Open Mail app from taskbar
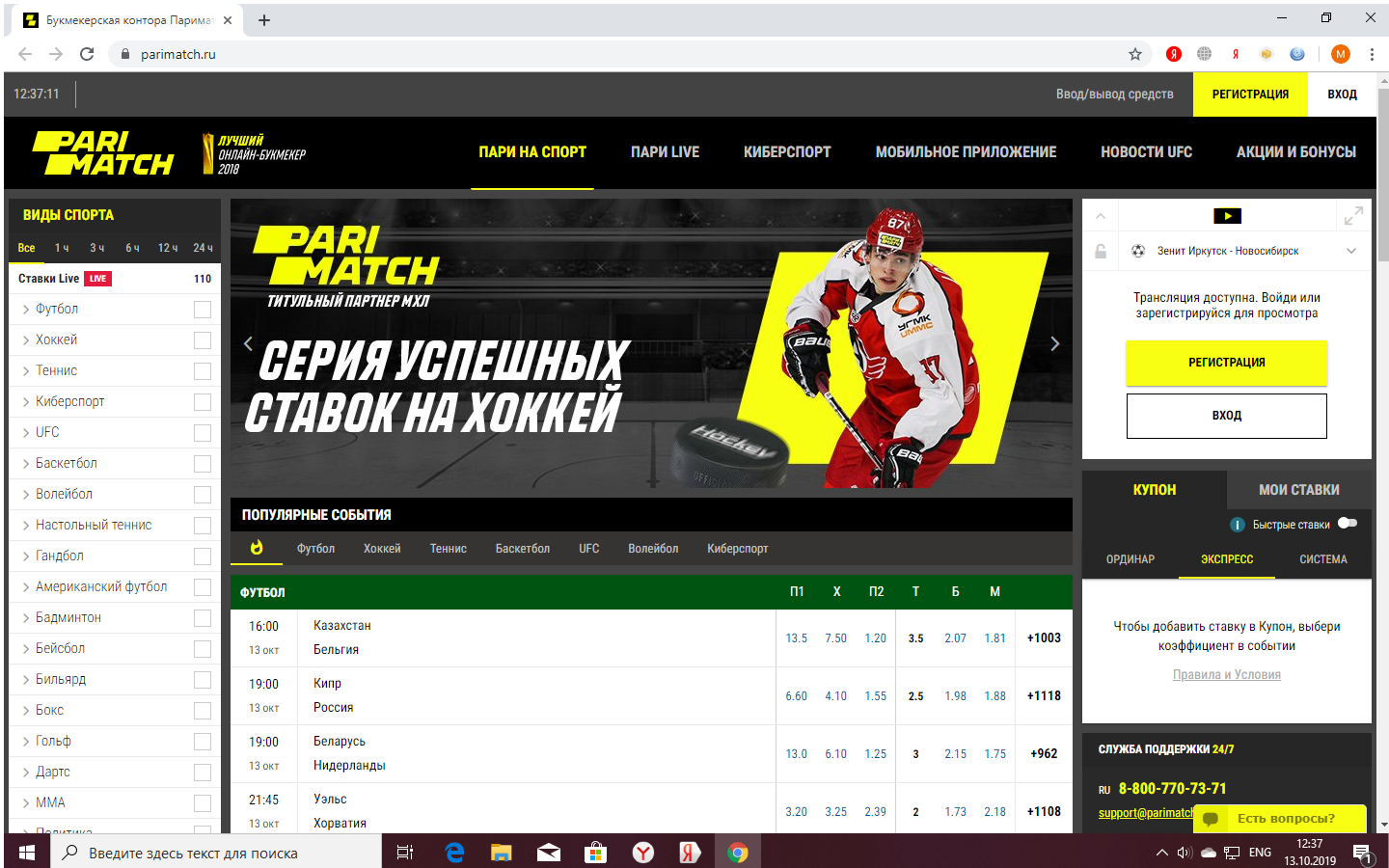The width and height of the screenshot is (1389, 868). coord(549,852)
